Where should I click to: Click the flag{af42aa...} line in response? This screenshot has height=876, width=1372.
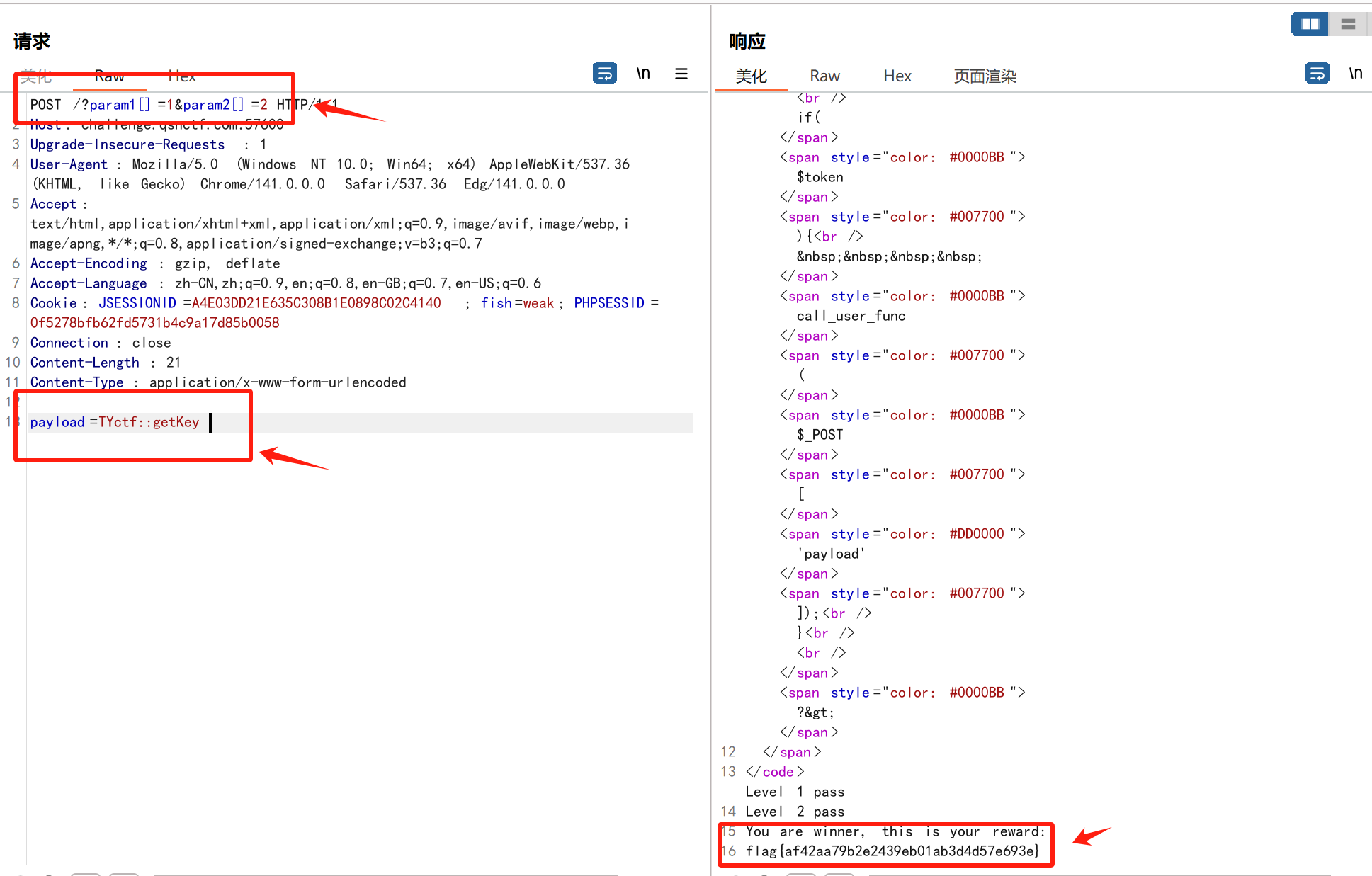(892, 851)
